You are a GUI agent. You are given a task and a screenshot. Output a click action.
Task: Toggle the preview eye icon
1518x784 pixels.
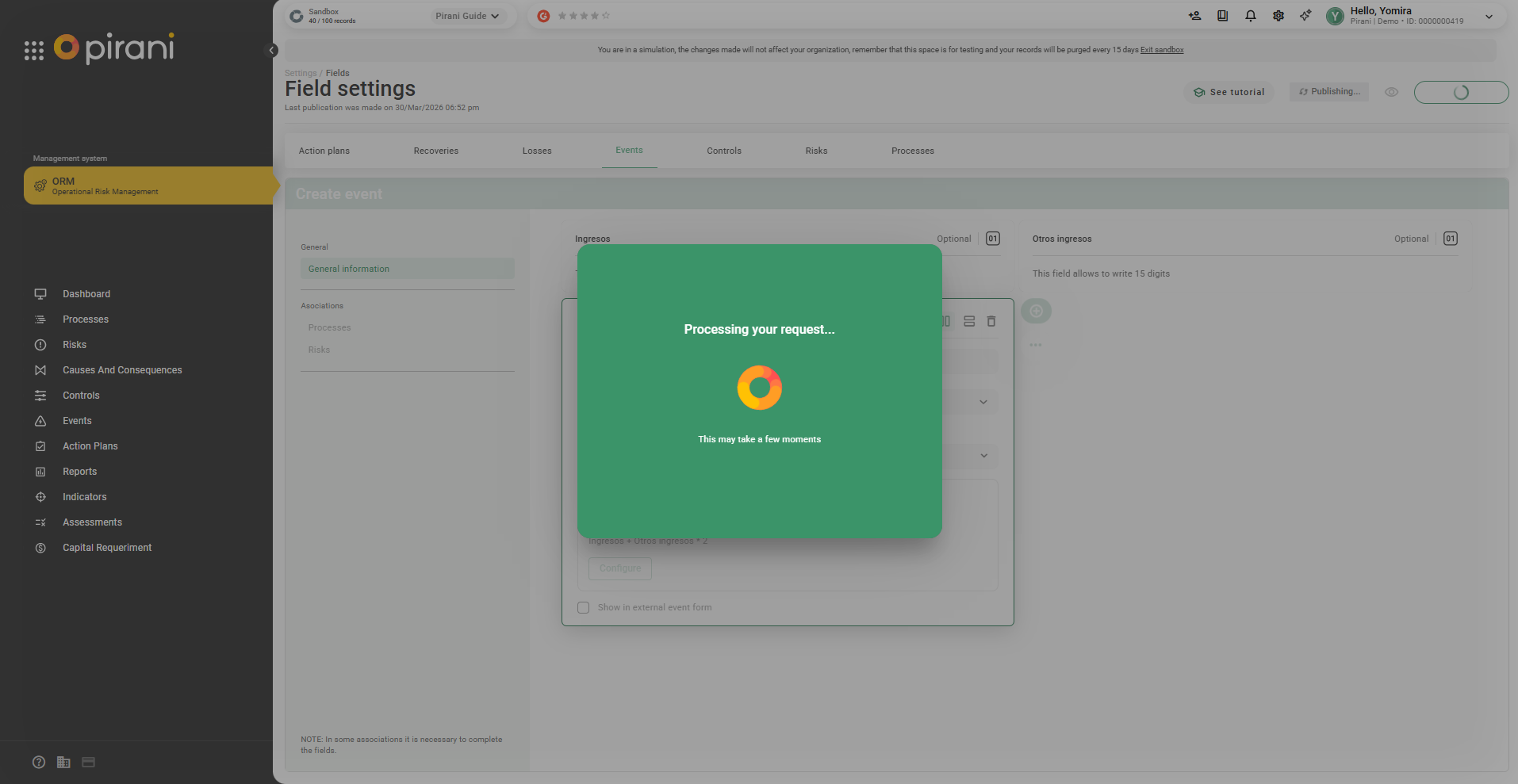click(x=1391, y=92)
